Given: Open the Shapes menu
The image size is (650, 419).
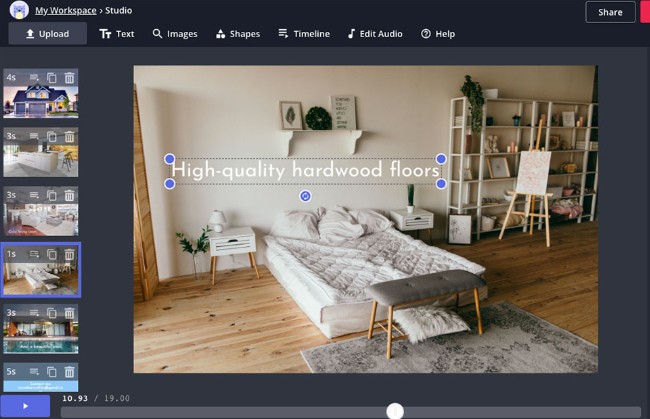Looking at the screenshot, I should (x=237, y=34).
